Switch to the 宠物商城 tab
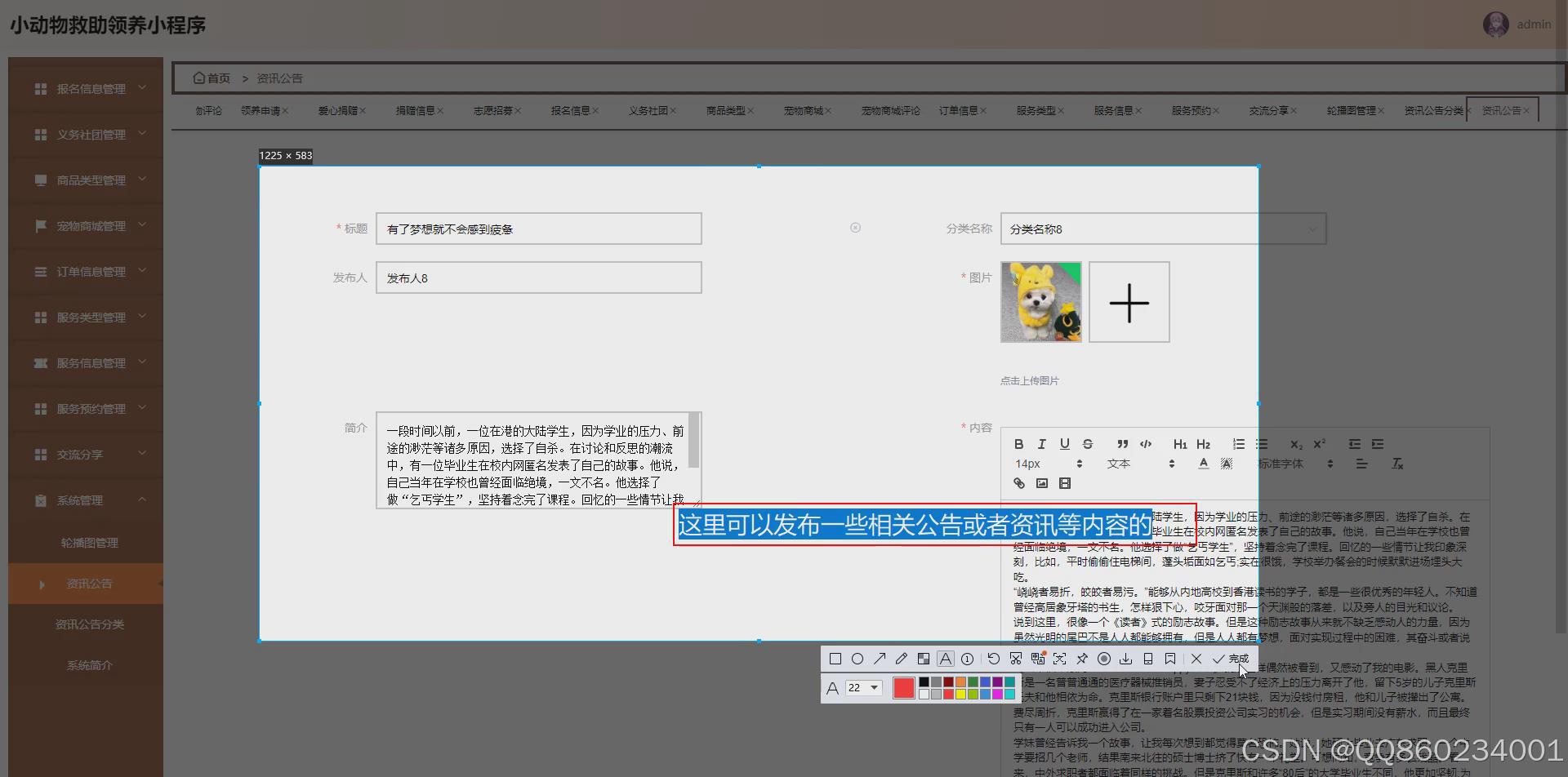This screenshot has height=777, width=1568. pos(804,110)
